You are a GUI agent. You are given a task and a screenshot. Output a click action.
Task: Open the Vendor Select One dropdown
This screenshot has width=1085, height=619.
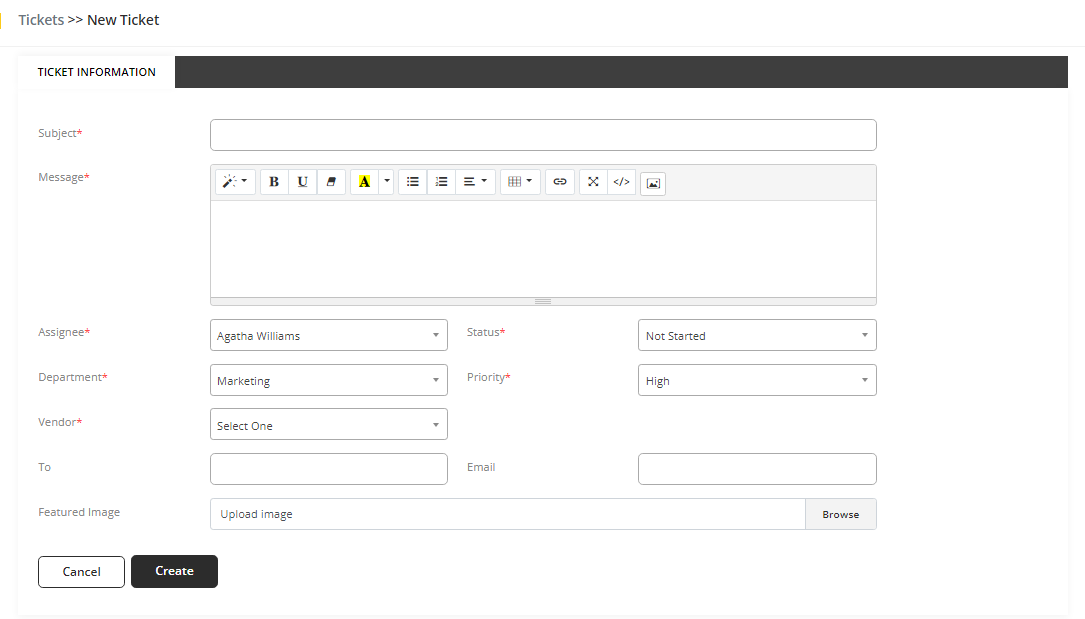coord(328,425)
